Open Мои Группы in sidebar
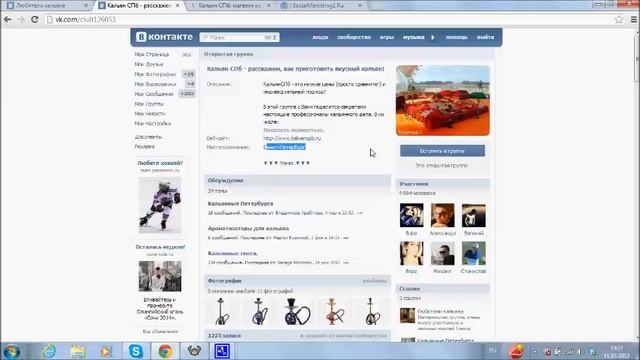This screenshot has height=360, width=640. pos(149,104)
